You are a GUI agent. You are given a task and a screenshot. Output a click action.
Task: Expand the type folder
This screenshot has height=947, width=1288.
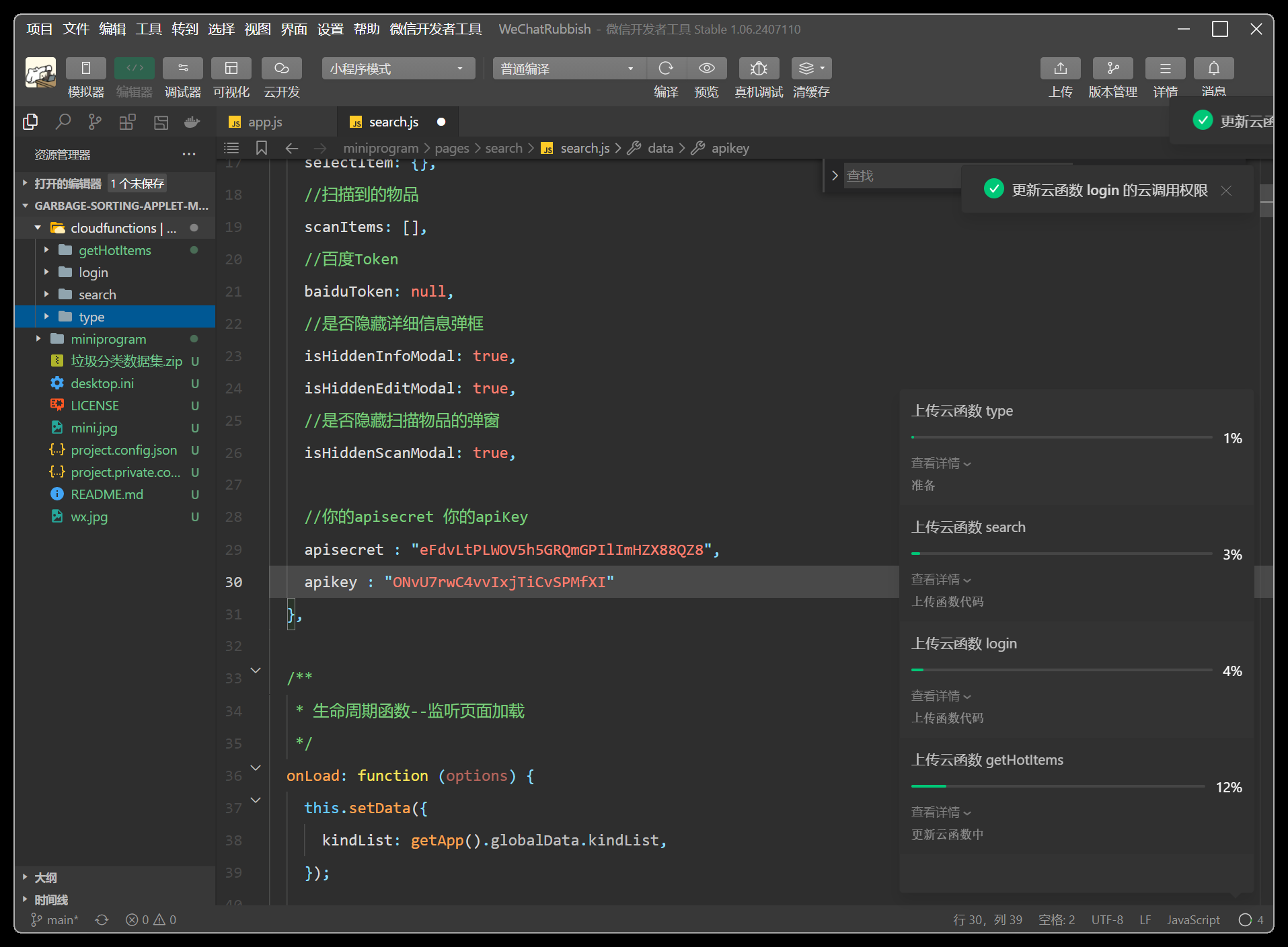[x=46, y=317]
